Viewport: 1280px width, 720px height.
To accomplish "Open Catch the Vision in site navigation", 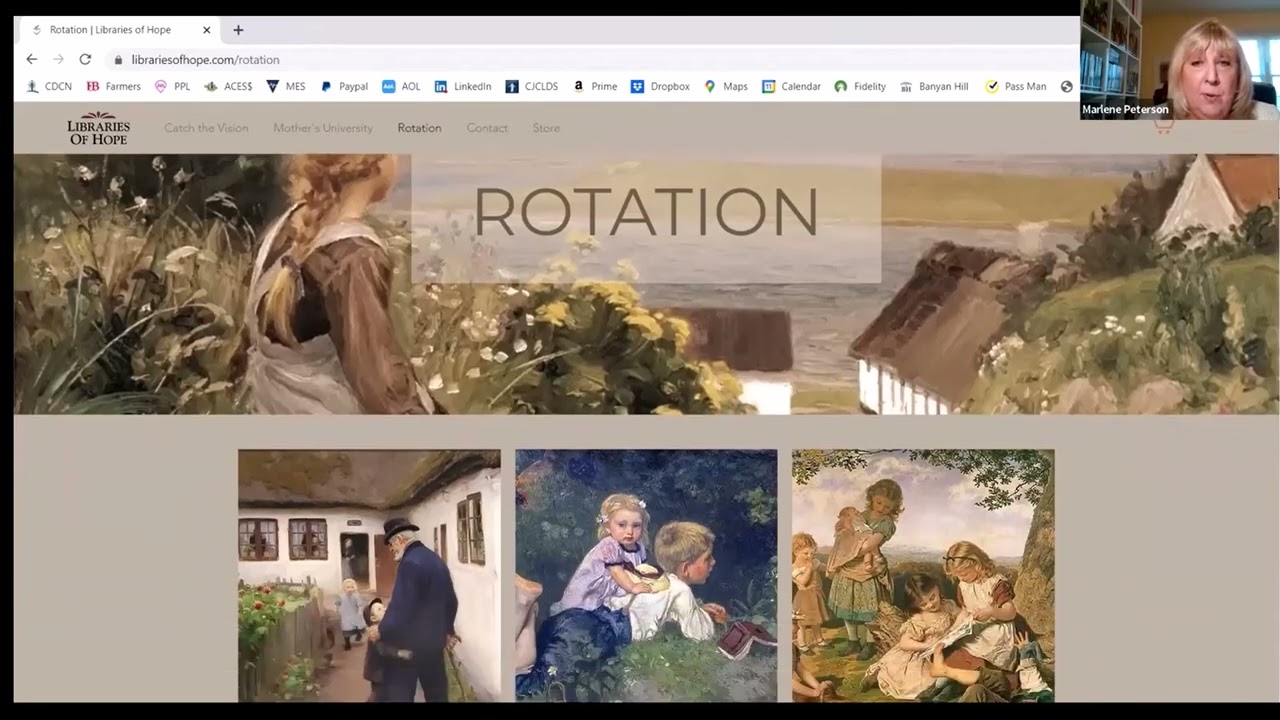I will [206, 128].
